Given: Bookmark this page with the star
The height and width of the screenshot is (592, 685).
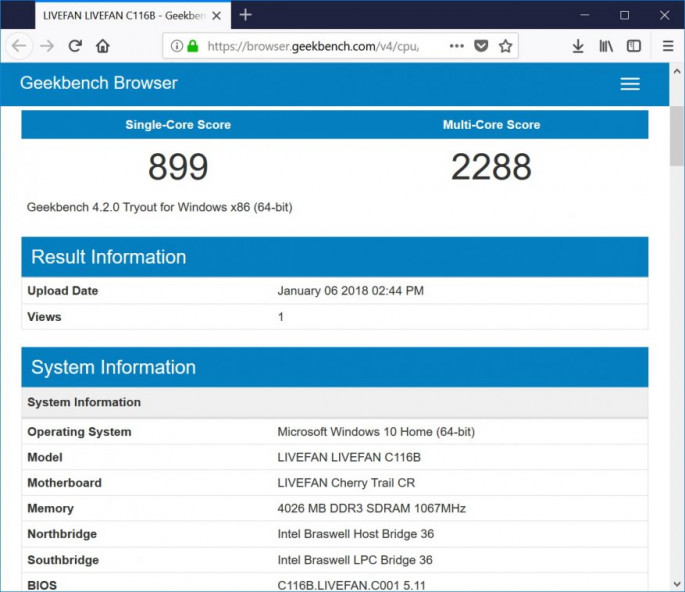Looking at the screenshot, I should tap(505, 46).
